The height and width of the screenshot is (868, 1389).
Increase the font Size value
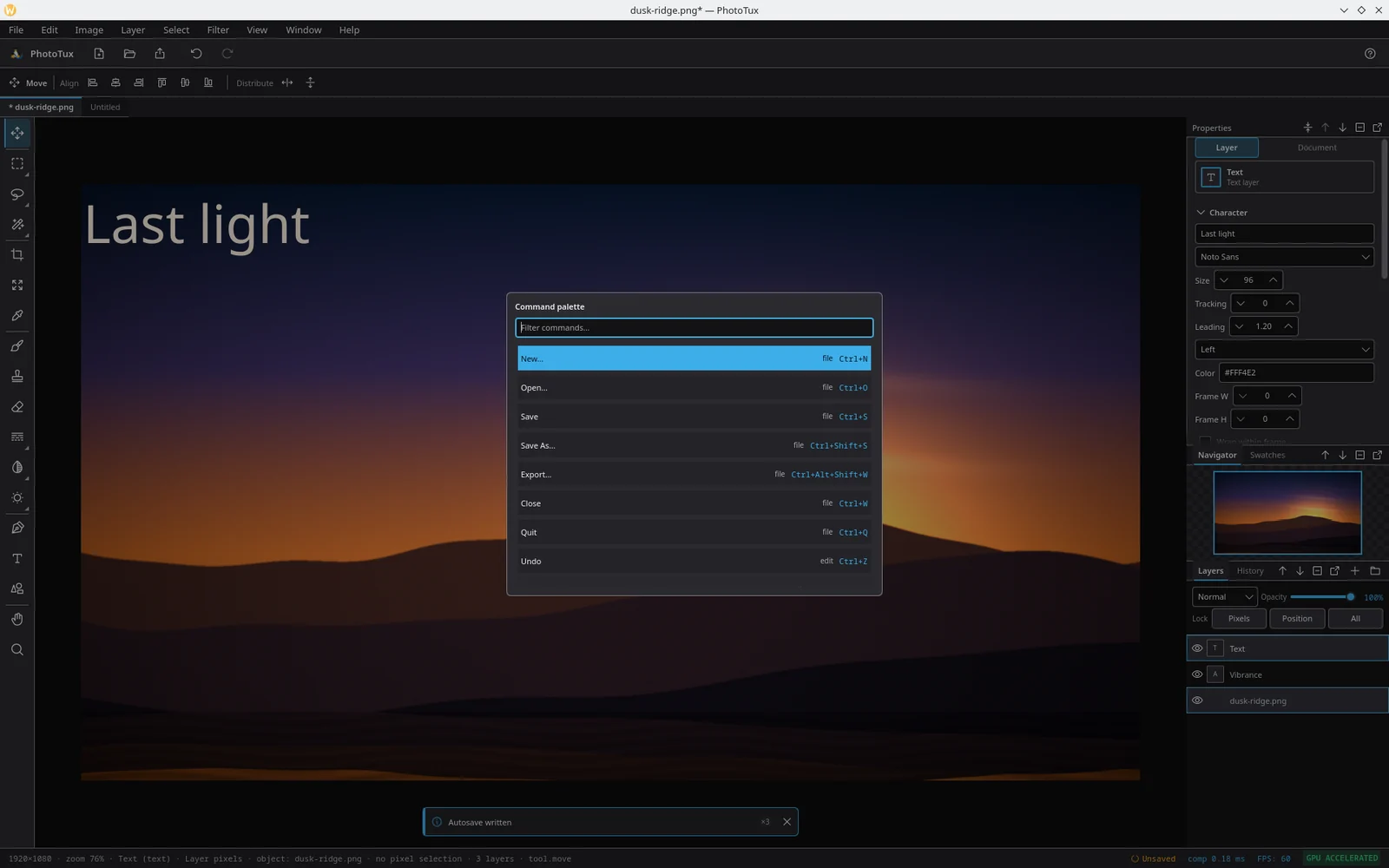[1273, 280]
